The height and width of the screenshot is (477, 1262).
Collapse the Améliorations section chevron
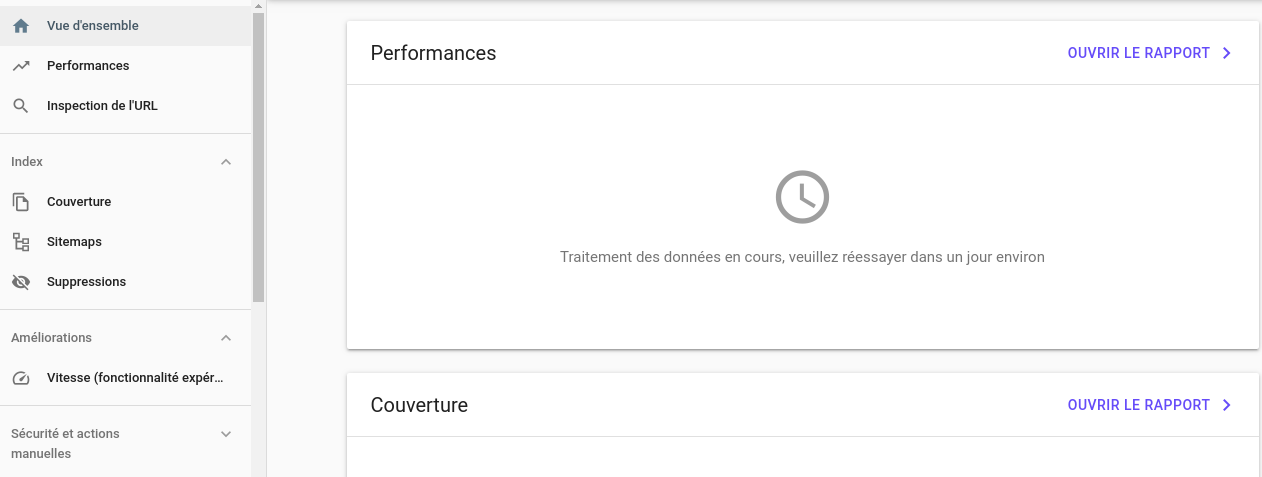pos(226,338)
